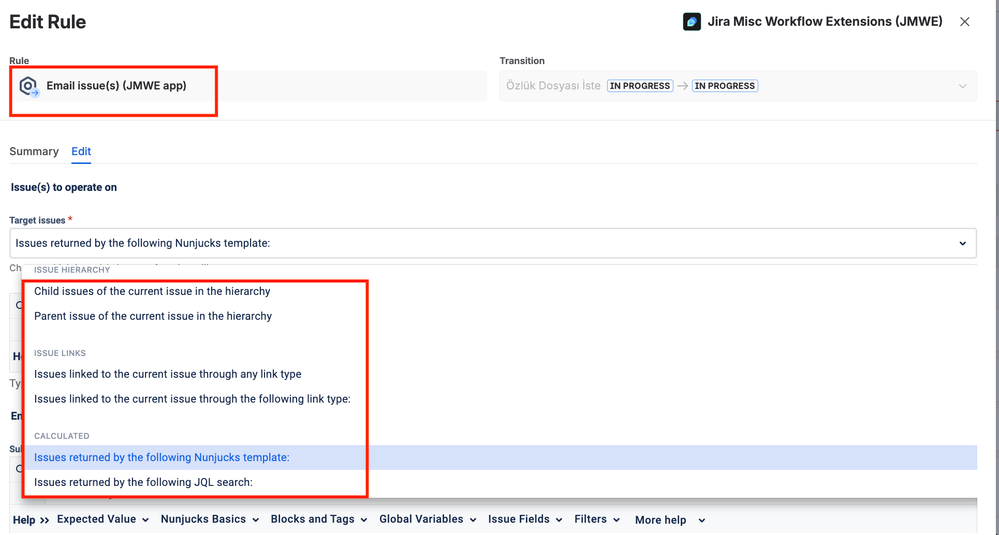The width and height of the screenshot is (999, 535).
Task: Select the Edit tab
Action: click(81, 152)
